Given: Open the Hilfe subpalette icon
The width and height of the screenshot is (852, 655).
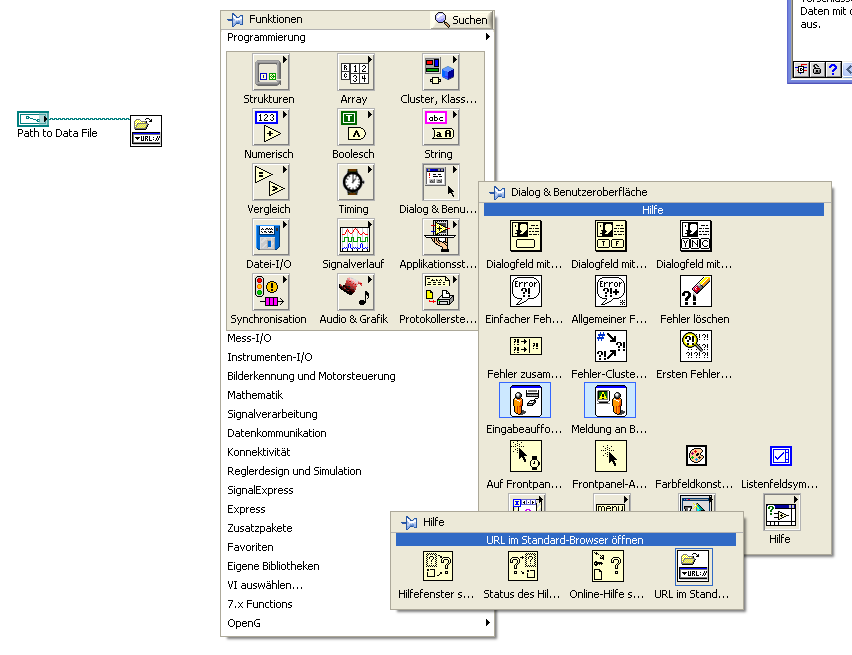Looking at the screenshot, I should (x=781, y=512).
